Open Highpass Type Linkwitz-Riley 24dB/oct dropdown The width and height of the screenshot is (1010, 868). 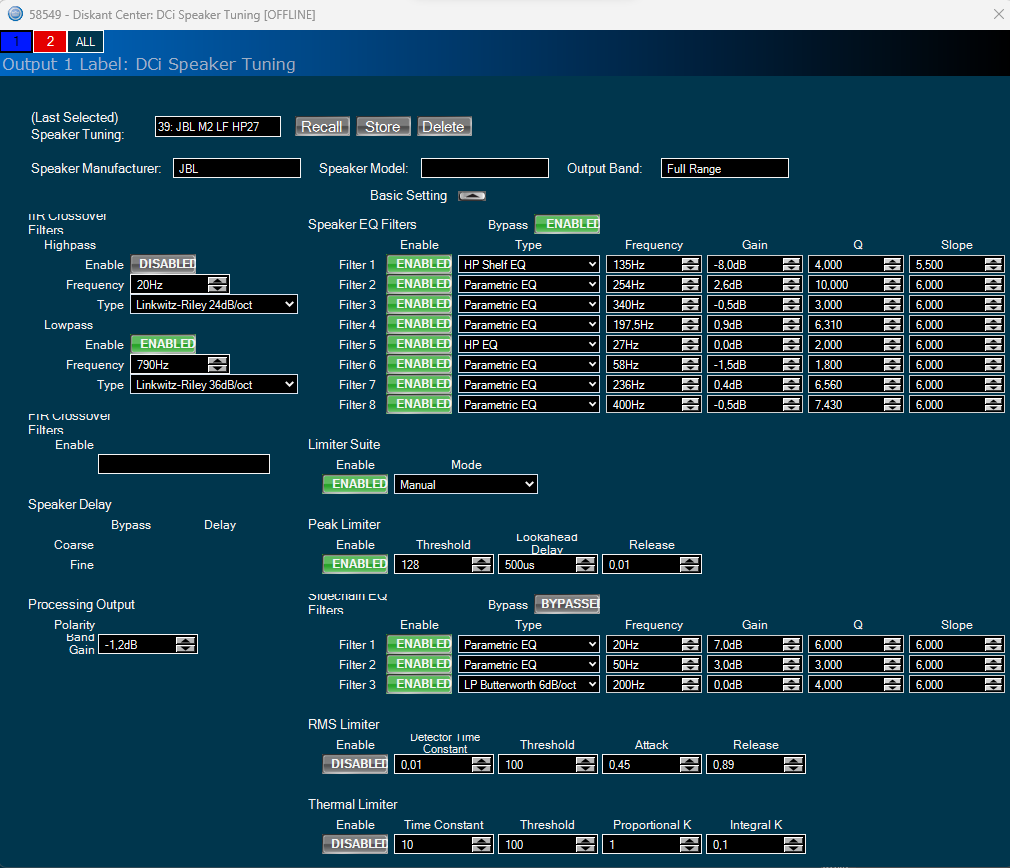tap(214, 305)
